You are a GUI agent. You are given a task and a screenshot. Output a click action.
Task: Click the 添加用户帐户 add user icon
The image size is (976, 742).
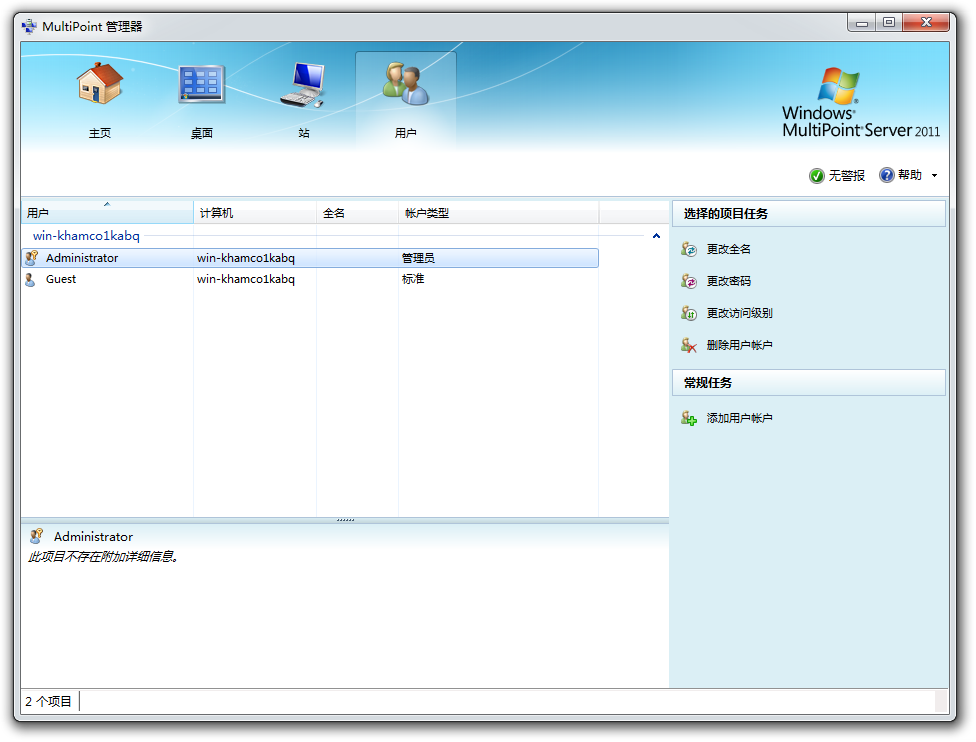click(x=688, y=418)
